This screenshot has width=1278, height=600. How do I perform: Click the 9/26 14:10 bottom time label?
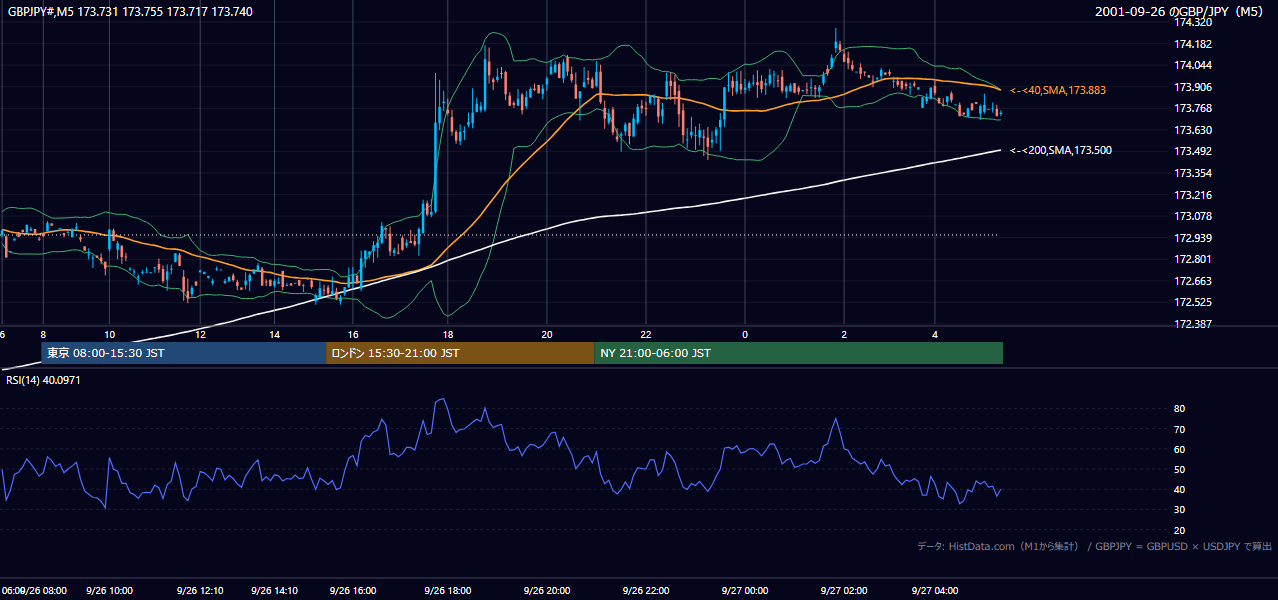pyautogui.click(x=274, y=591)
